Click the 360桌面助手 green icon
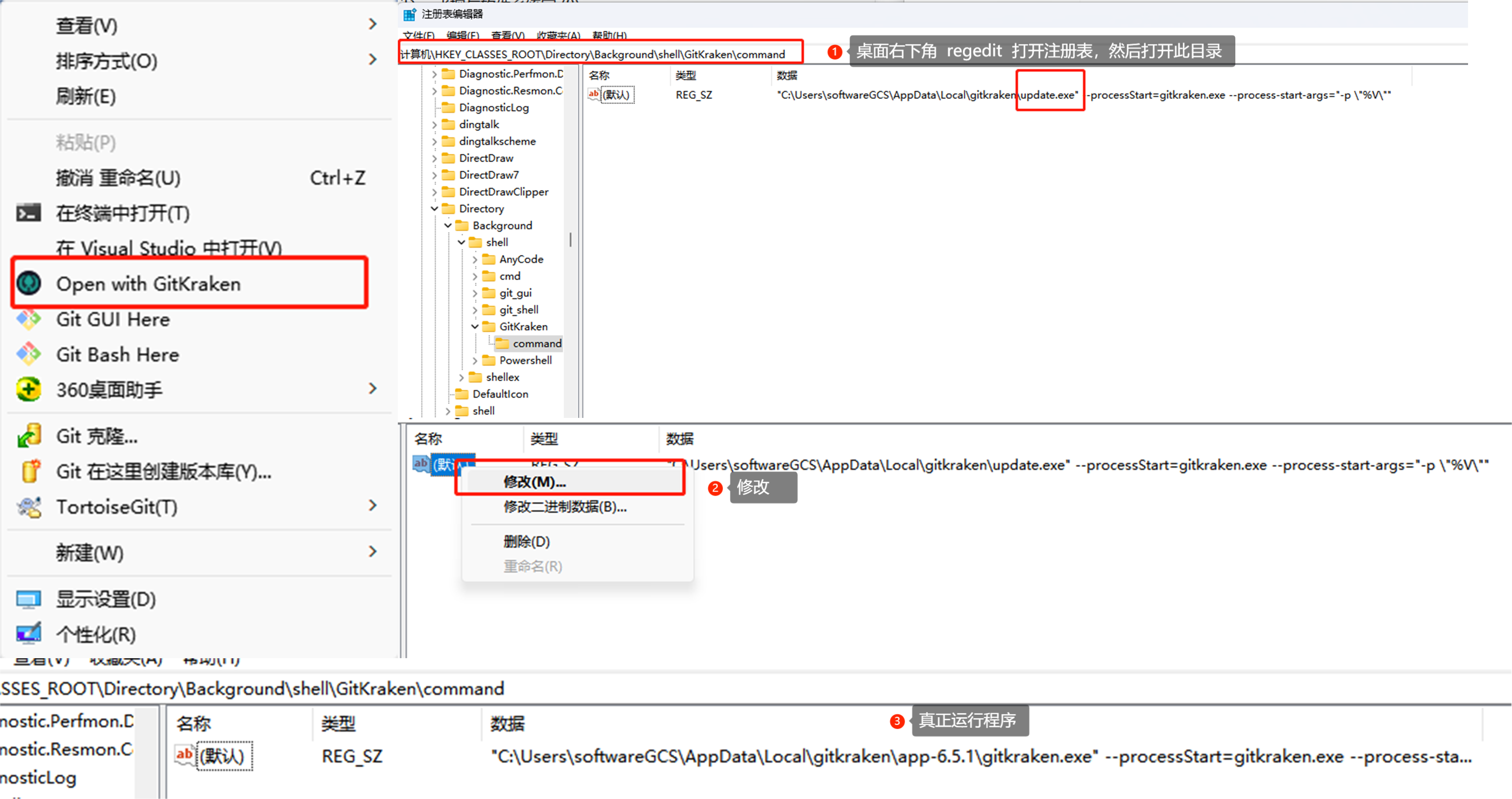The width and height of the screenshot is (1512, 799). click(29, 389)
